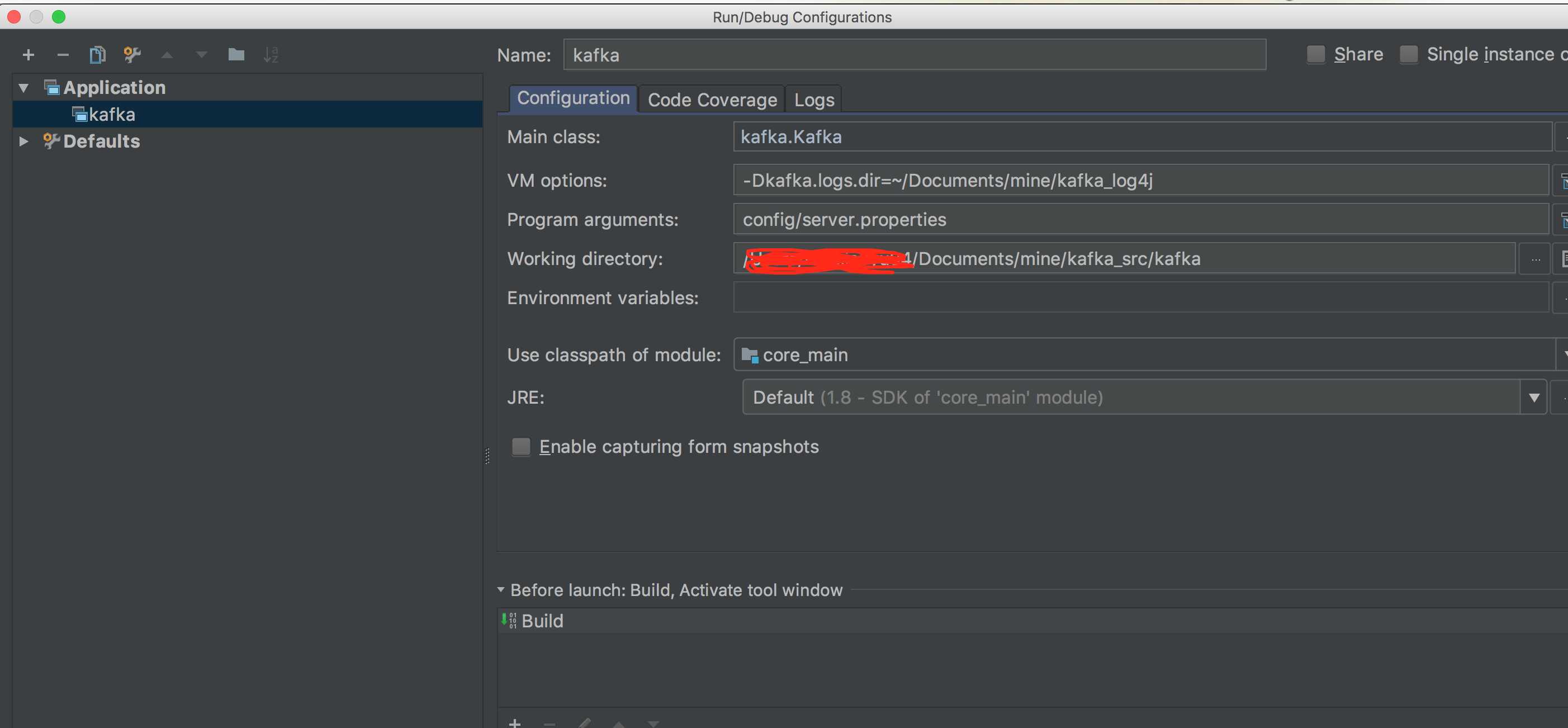Click the Application folder icon in tree
Viewport: 1568px width, 728px height.
click(52, 88)
